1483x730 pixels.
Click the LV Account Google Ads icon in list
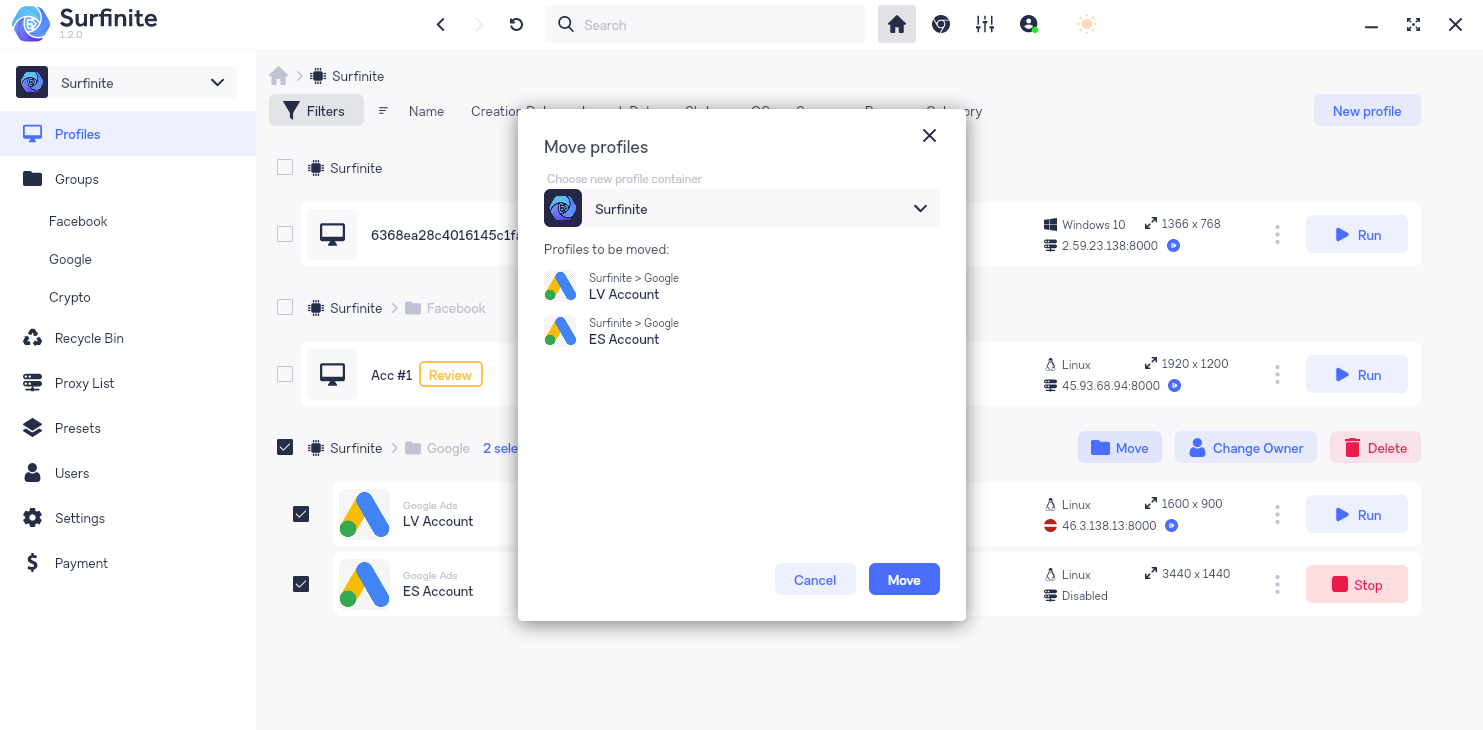[364, 514]
